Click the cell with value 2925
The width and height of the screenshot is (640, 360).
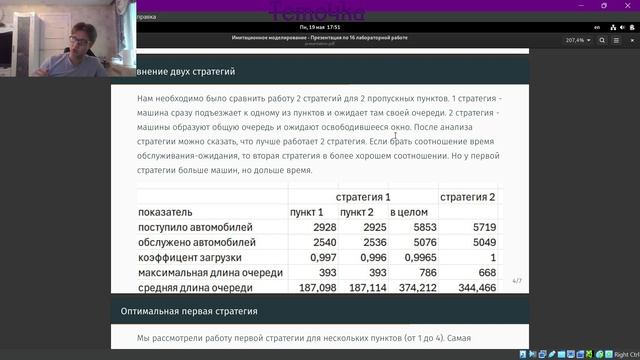coord(375,227)
